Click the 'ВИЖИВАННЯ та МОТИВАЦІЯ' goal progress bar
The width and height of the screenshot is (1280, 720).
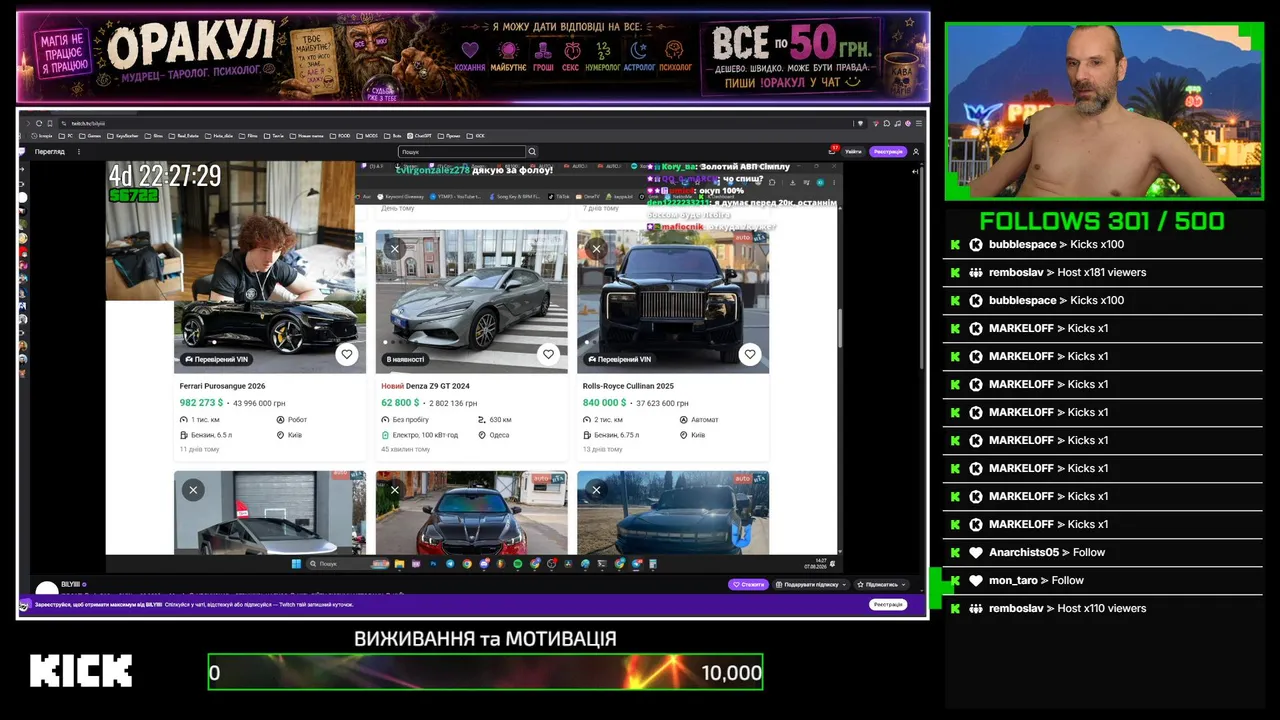[486, 672]
